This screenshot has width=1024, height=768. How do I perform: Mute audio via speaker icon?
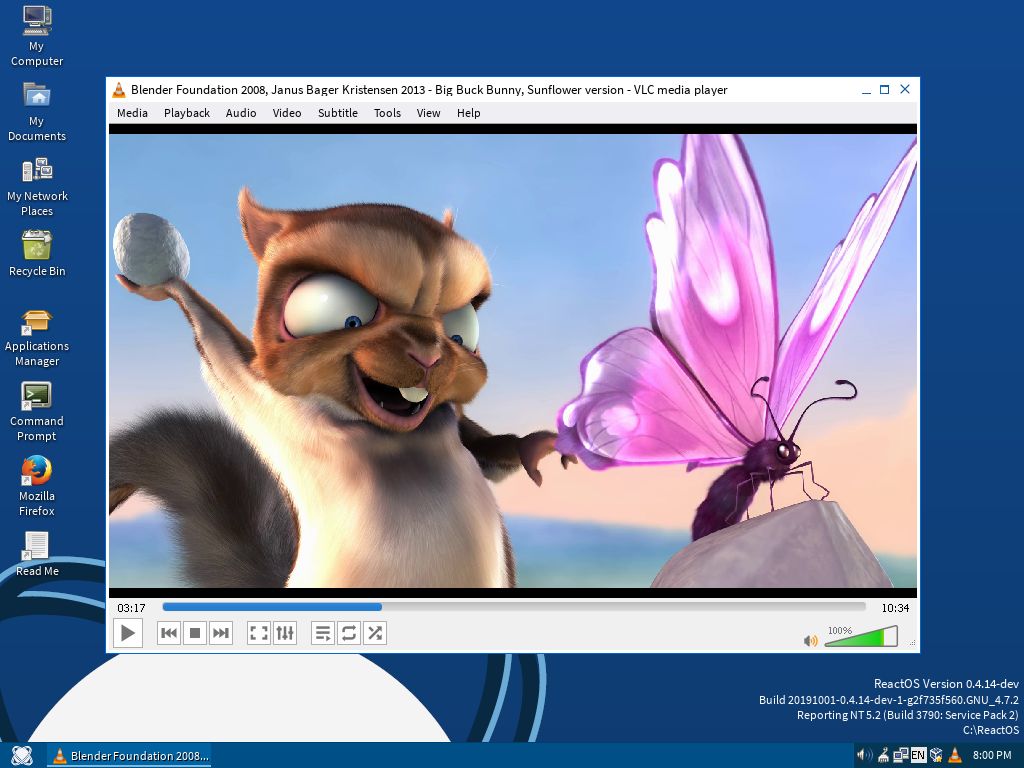click(810, 640)
